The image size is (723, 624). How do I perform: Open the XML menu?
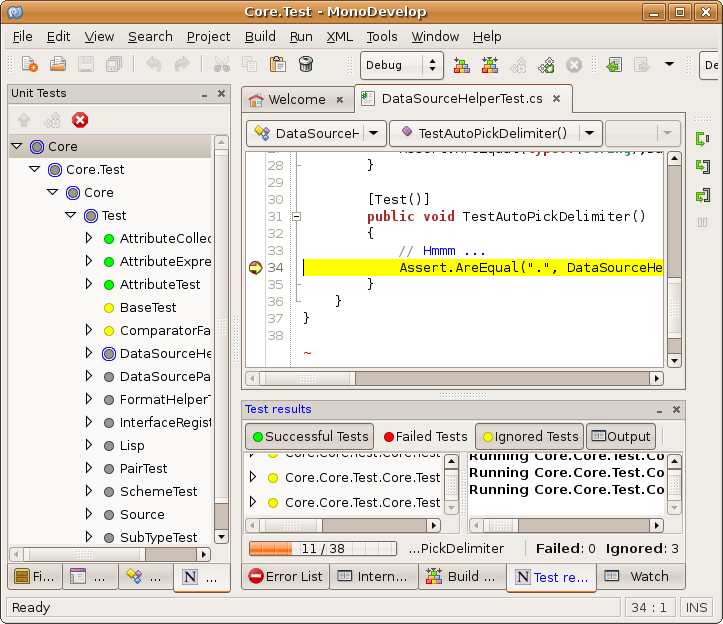click(339, 36)
